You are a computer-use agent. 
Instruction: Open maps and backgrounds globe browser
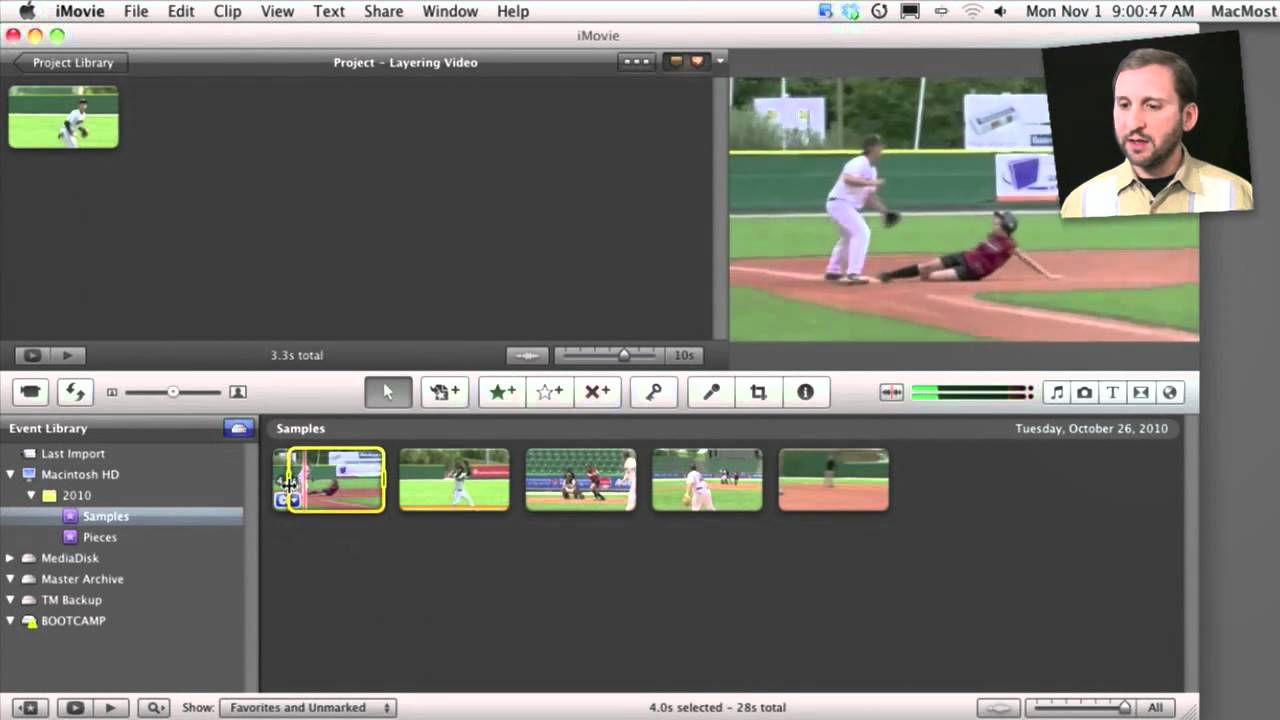coord(1169,393)
